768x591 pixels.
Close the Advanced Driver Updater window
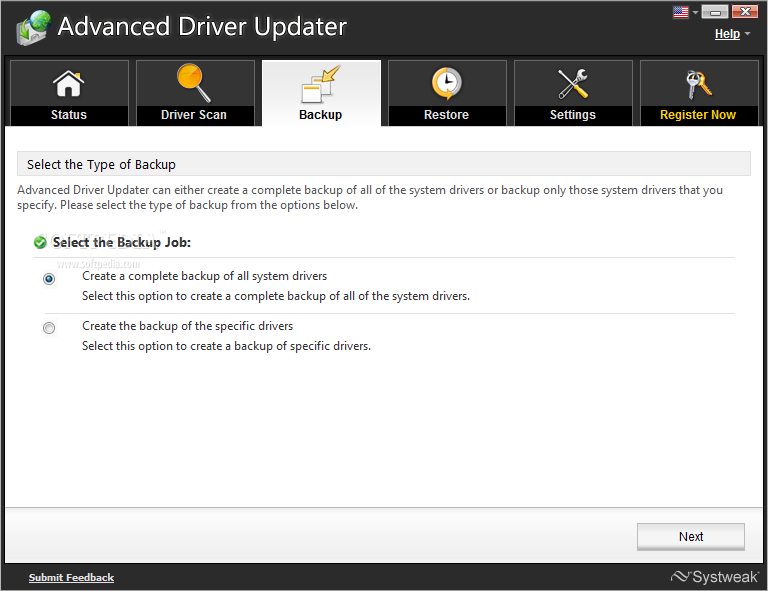click(x=745, y=12)
